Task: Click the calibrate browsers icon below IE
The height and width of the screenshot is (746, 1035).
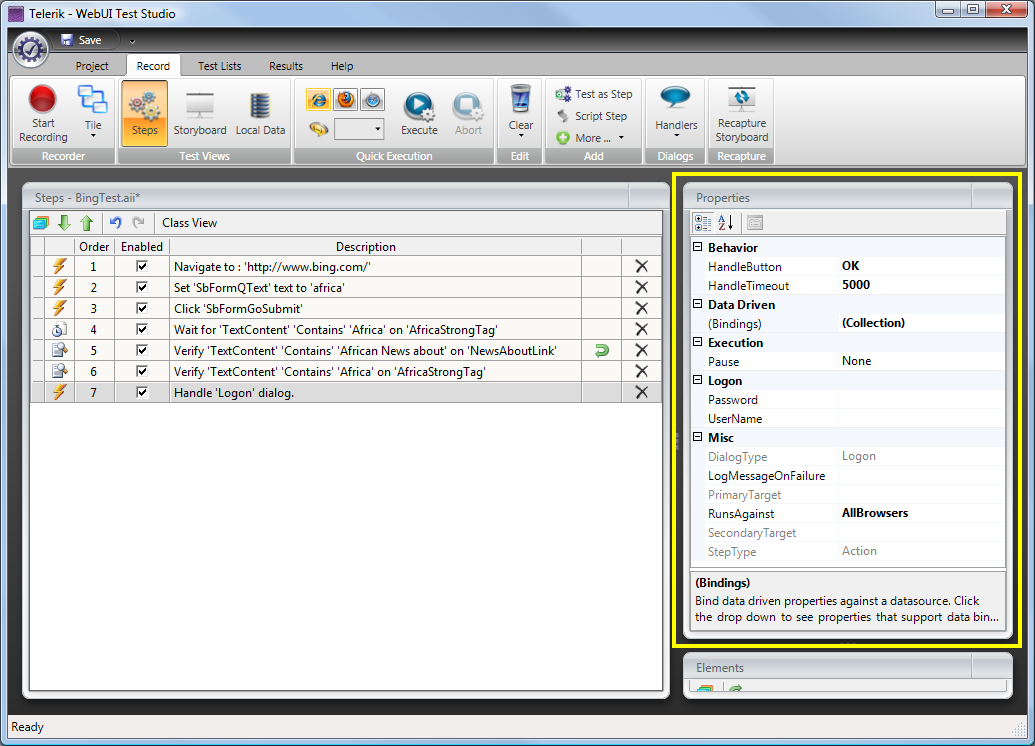Action: (319, 129)
